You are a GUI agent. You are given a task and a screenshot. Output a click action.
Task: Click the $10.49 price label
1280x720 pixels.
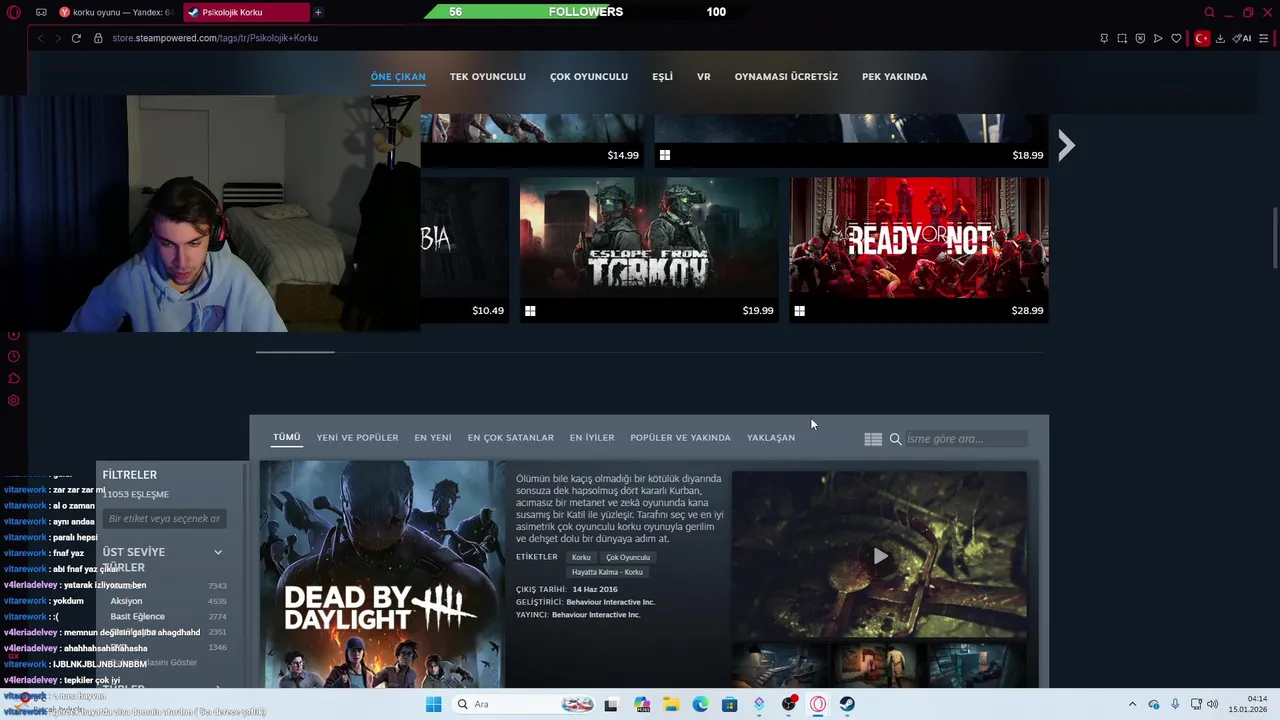(x=488, y=311)
